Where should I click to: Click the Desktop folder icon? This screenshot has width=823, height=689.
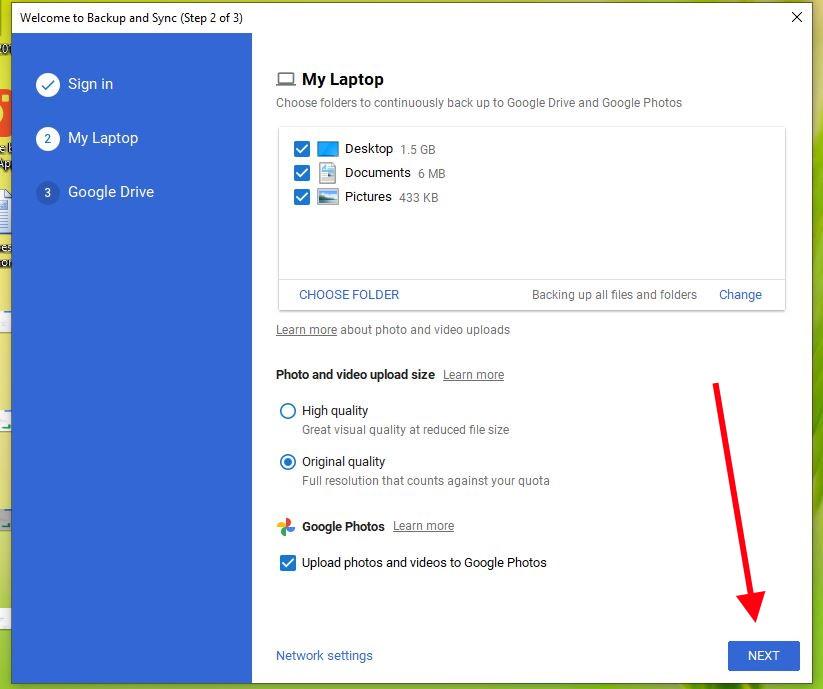click(x=328, y=149)
